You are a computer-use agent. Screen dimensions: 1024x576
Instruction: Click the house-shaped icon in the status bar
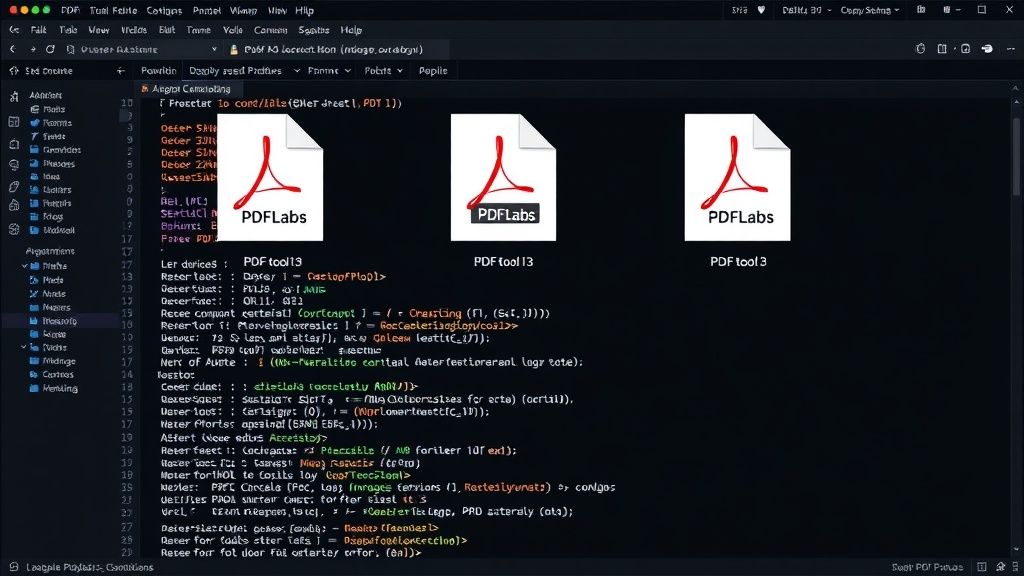[x=1000, y=567]
